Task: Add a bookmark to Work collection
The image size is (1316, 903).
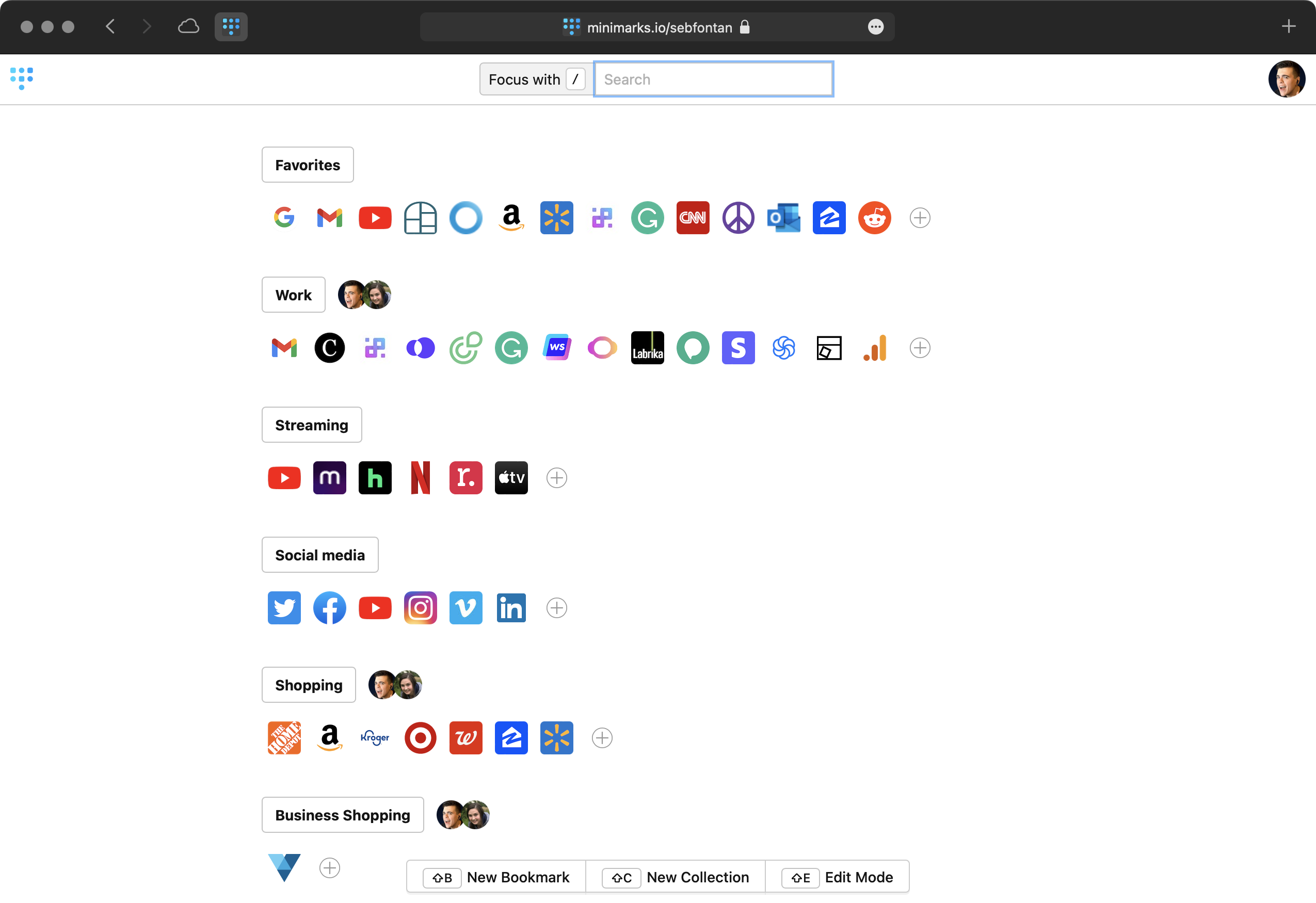Action: [920, 348]
